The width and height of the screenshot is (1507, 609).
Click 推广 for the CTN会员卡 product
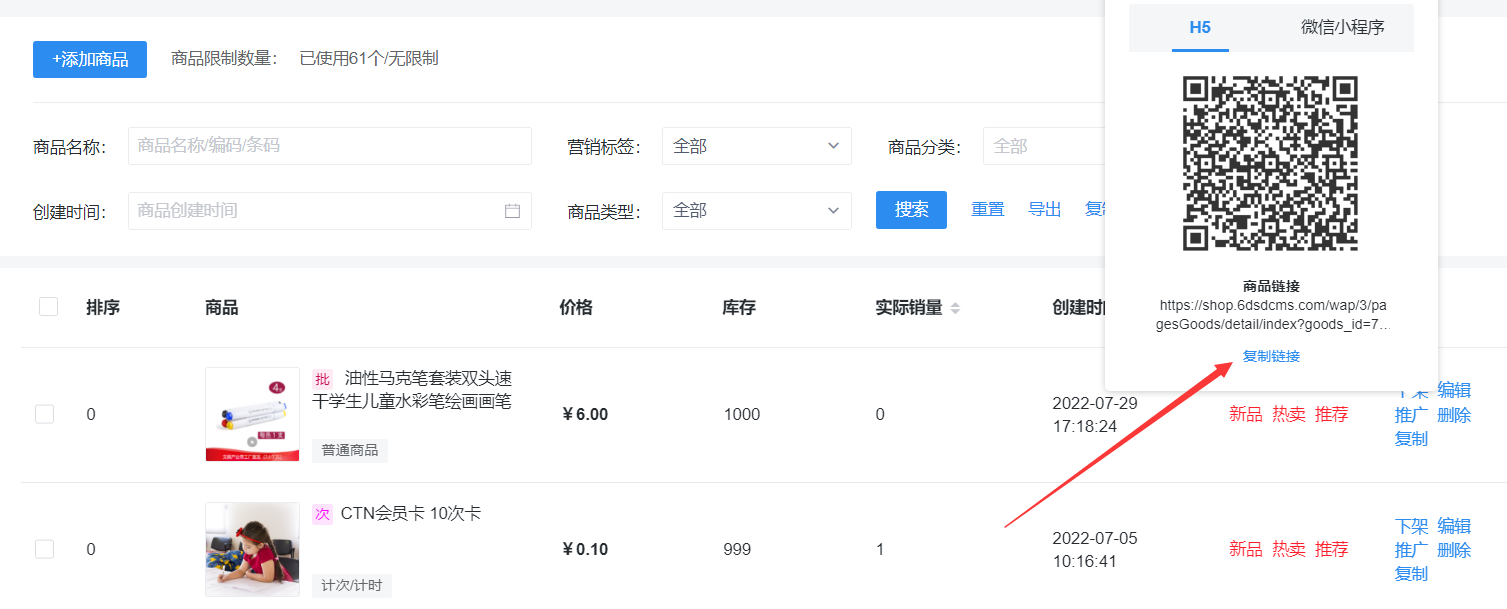point(1412,550)
